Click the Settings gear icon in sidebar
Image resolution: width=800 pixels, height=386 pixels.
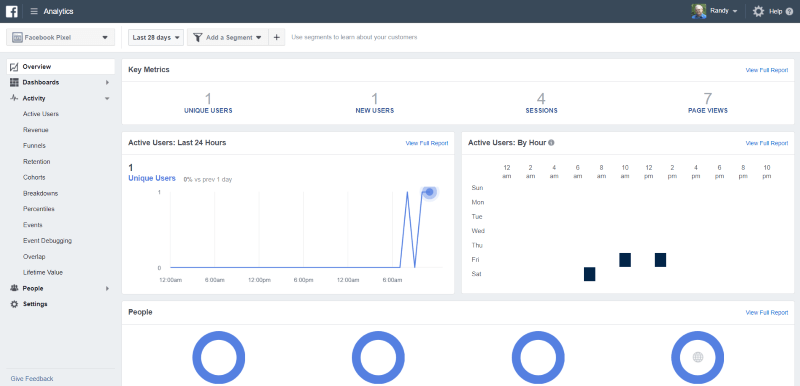pos(14,304)
